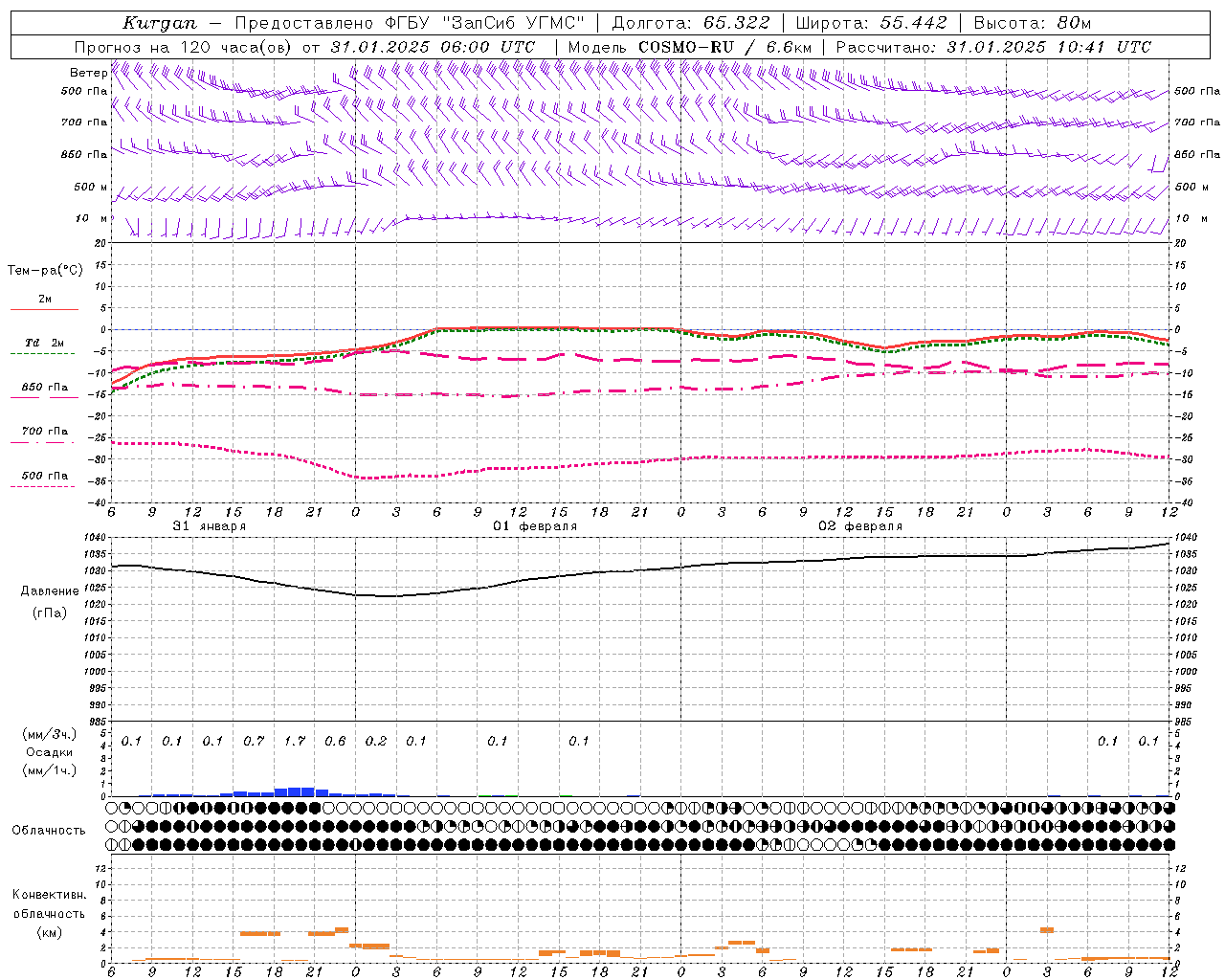The height and width of the screenshot is (980, 1225).
Task: Click the 1.7 precipitation value
Action: coord(295,742)
